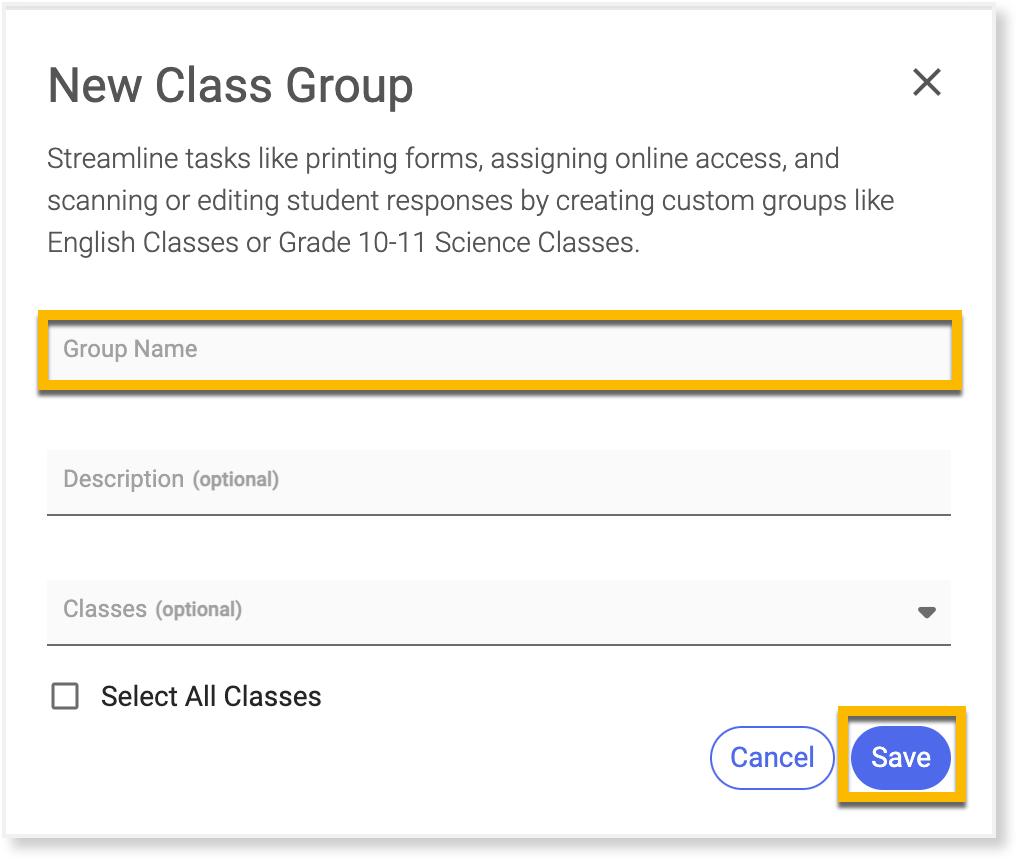1018x860 pixels.
Task: Focus the Description optional field
Action: (498, 480)
